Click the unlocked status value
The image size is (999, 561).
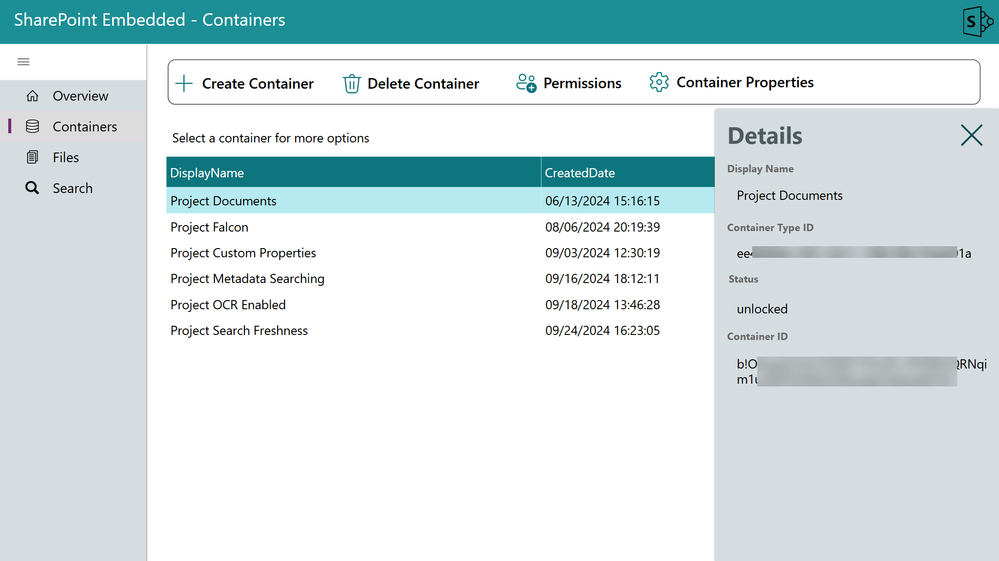[x=762, y=309]
